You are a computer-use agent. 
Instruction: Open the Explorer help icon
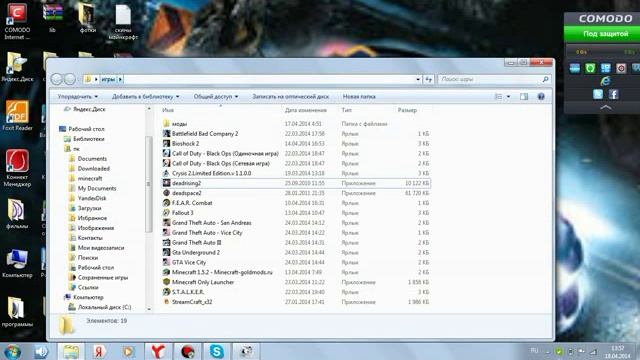pos(541,97)
